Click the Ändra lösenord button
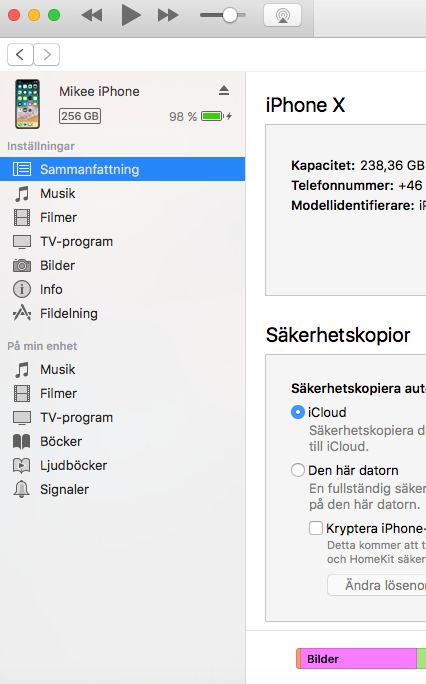426x684 pixels. click(x=377, y=585)
